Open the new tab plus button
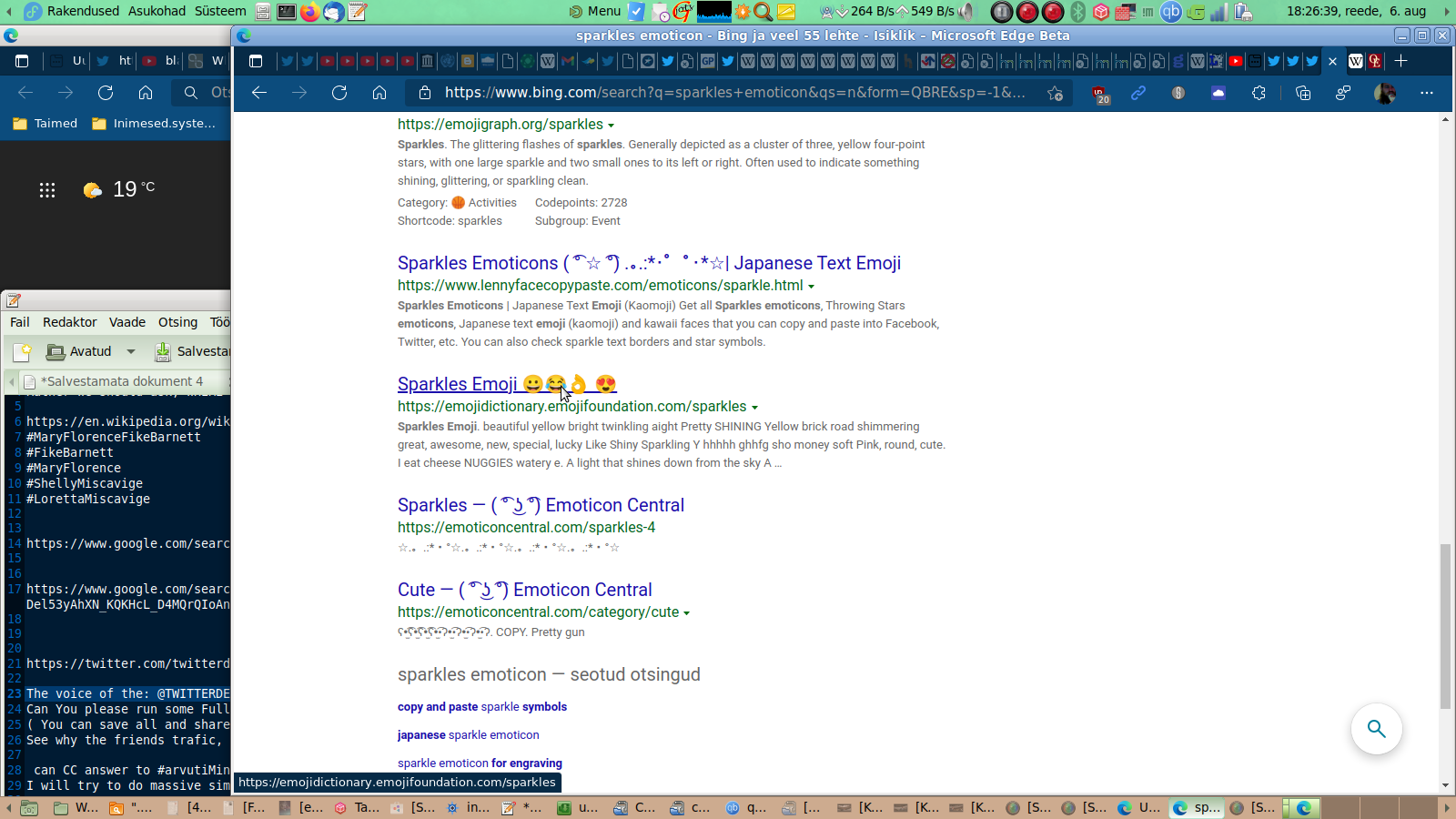This screenshot has height=819, width=1456. 1400,61
